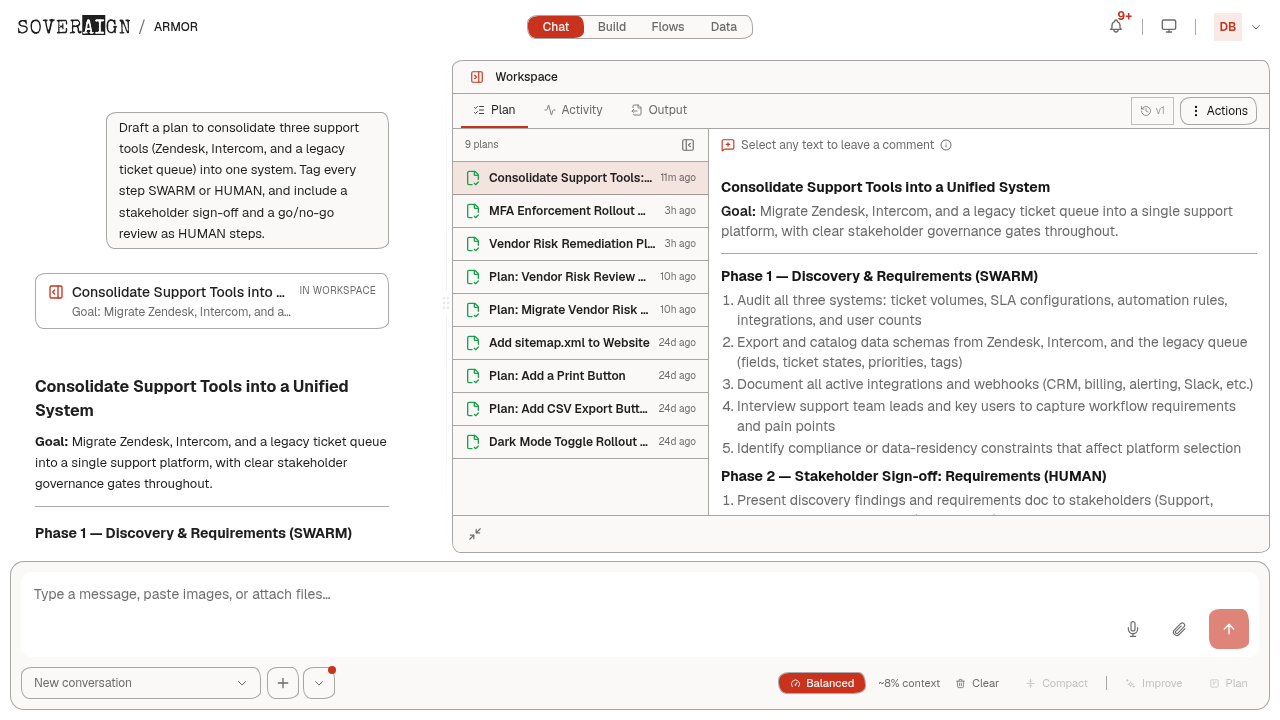Switch to the Output tab
The image size is (1280, 720).
click(659, 110)
